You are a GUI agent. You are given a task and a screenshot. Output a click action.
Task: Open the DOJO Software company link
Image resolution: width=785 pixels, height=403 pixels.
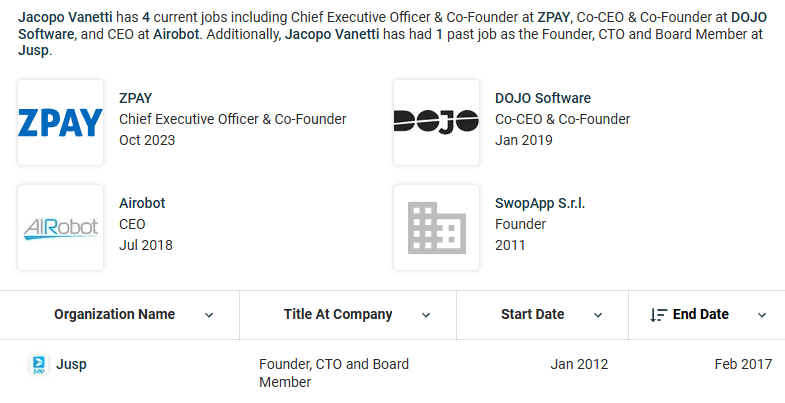click(x=543, y=98)
